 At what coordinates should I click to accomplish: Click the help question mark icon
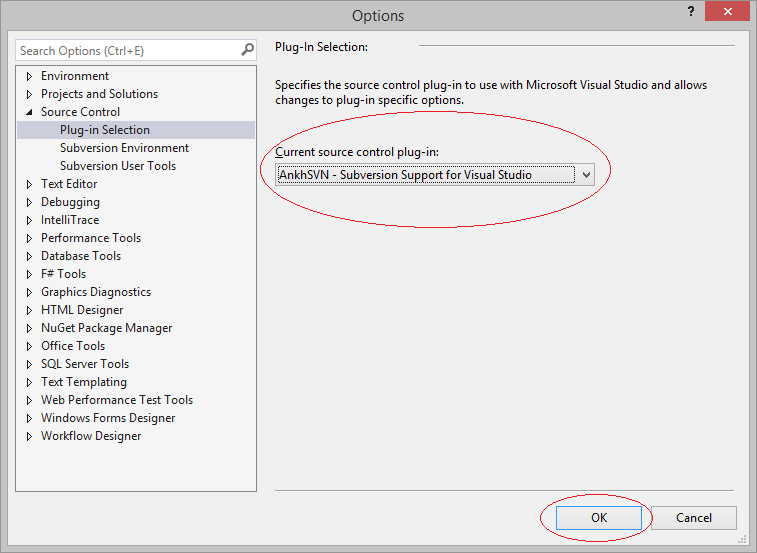click(691, 12)
